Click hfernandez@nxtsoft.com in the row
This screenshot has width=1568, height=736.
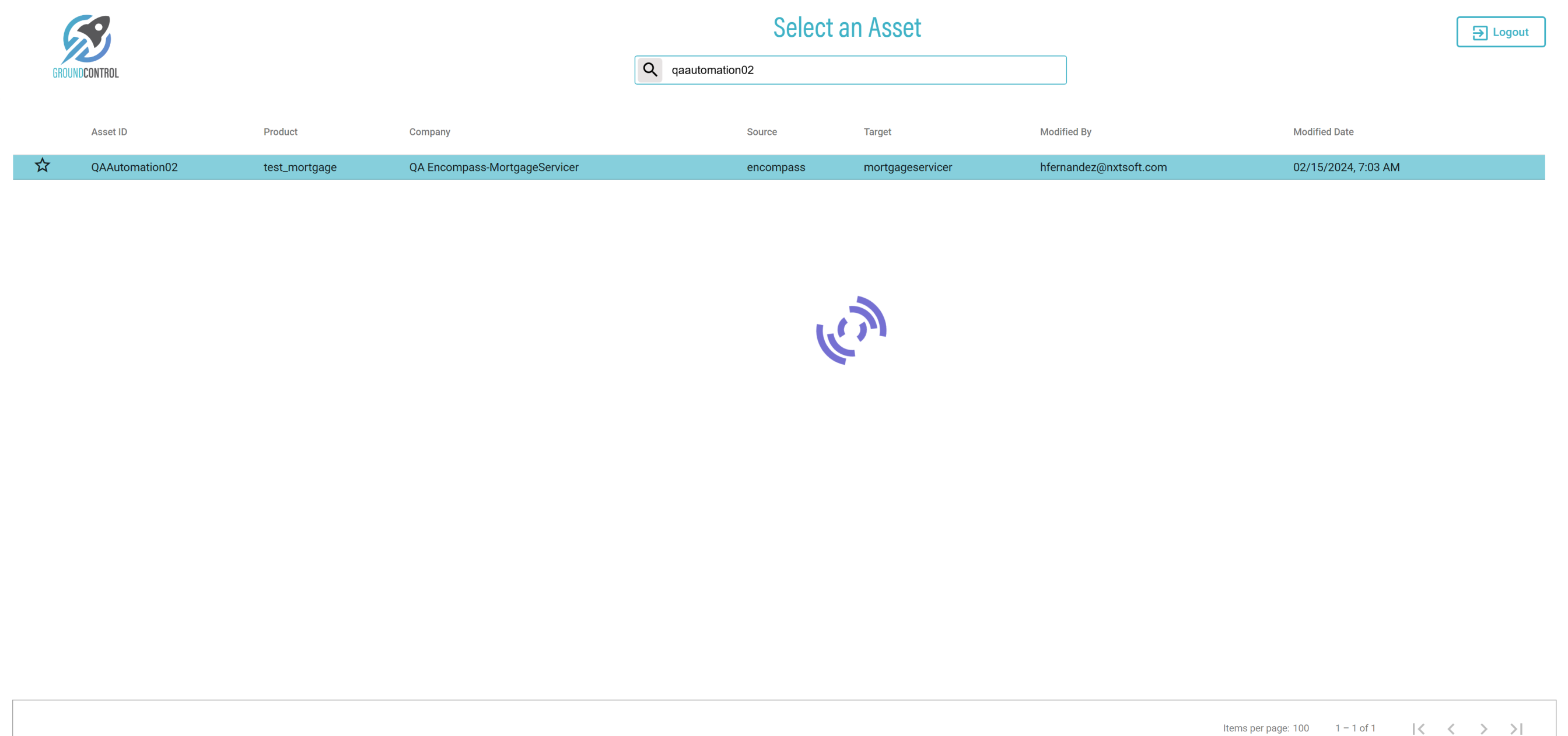1103,167
